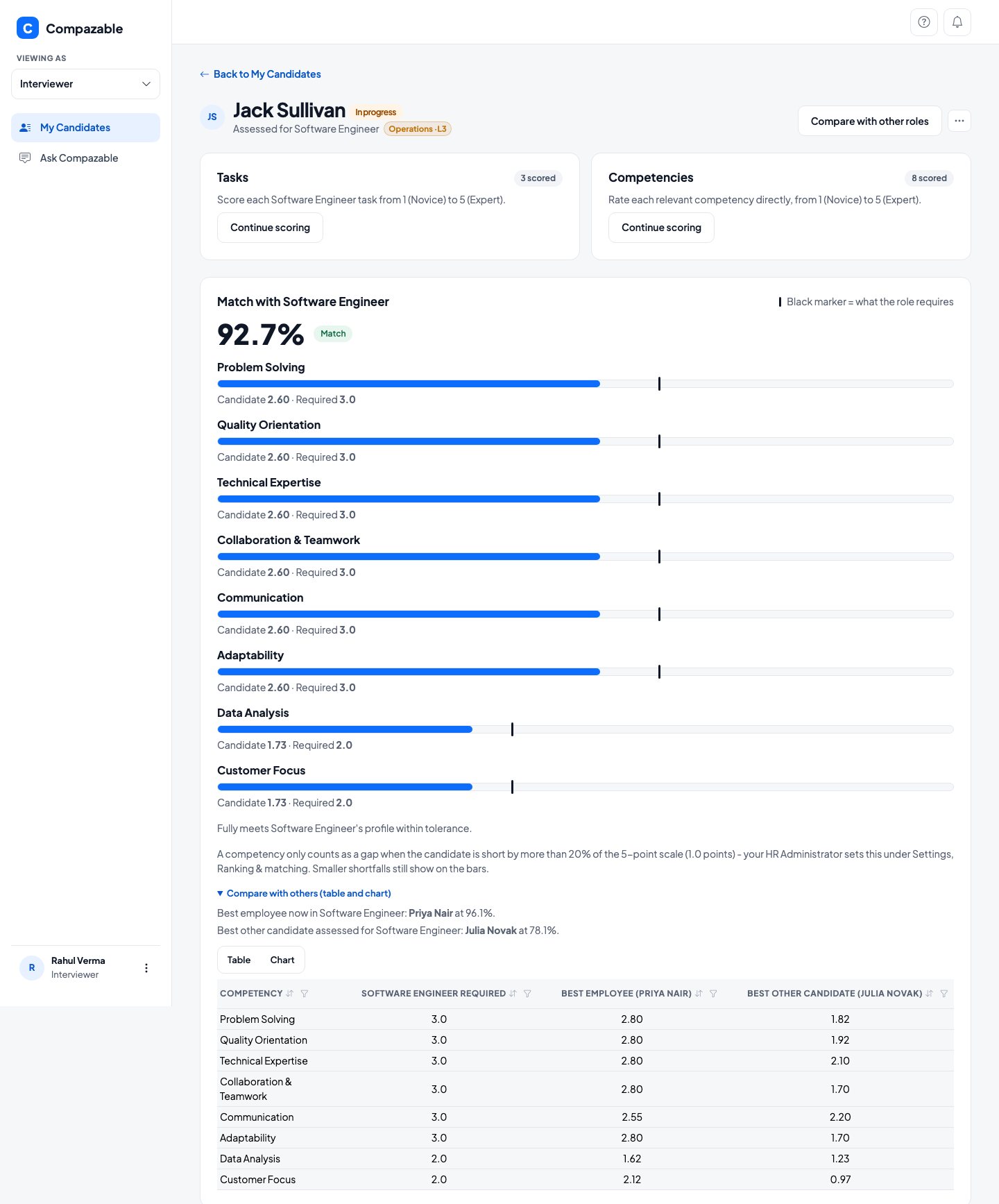
Task: Go back to My Candidates
Action: pyautogui.click(x=260, y=74)
